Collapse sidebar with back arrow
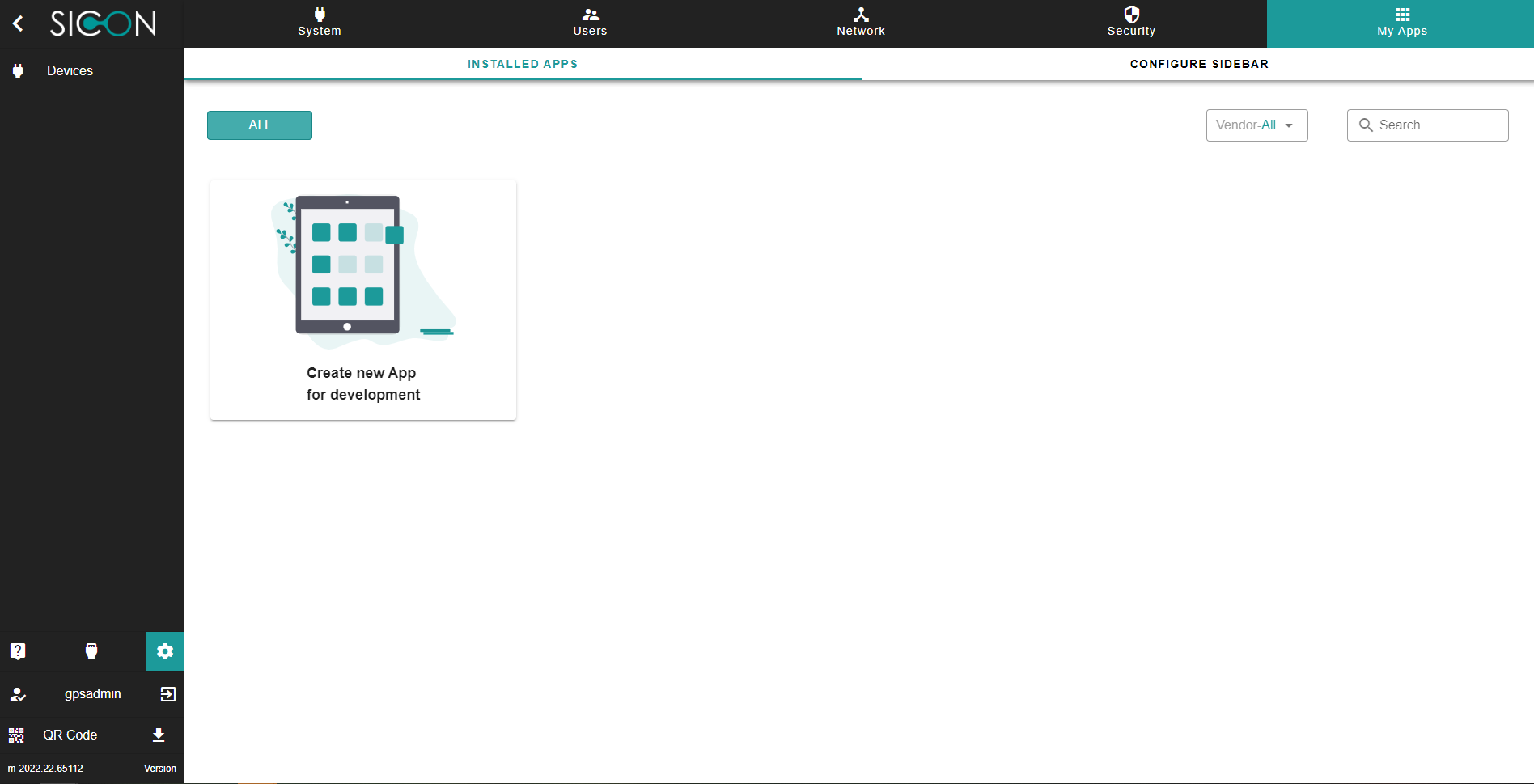The image size is (1534, 784). (18, 23)
